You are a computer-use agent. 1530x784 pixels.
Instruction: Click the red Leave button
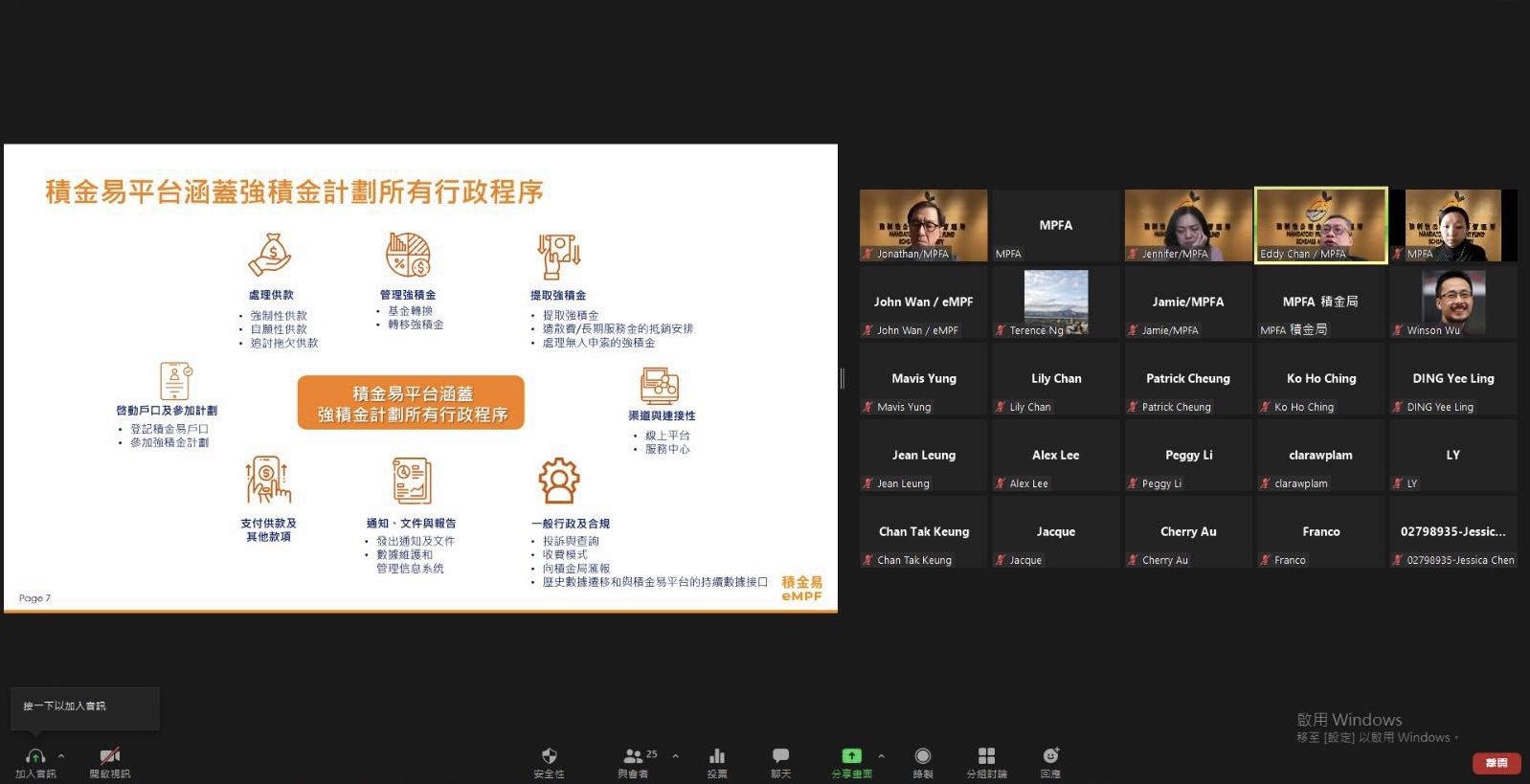click(x=1496, y=763)
